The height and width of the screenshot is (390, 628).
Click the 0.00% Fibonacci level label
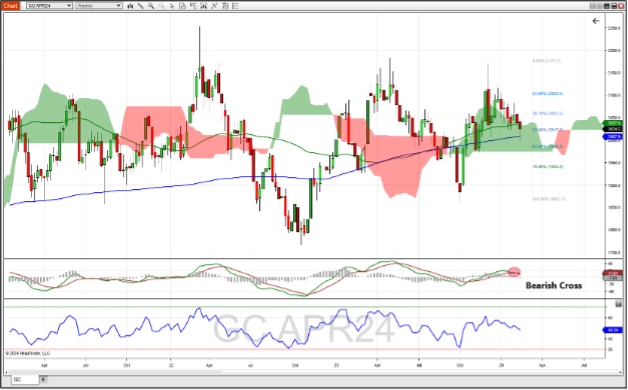click(547, 61)
